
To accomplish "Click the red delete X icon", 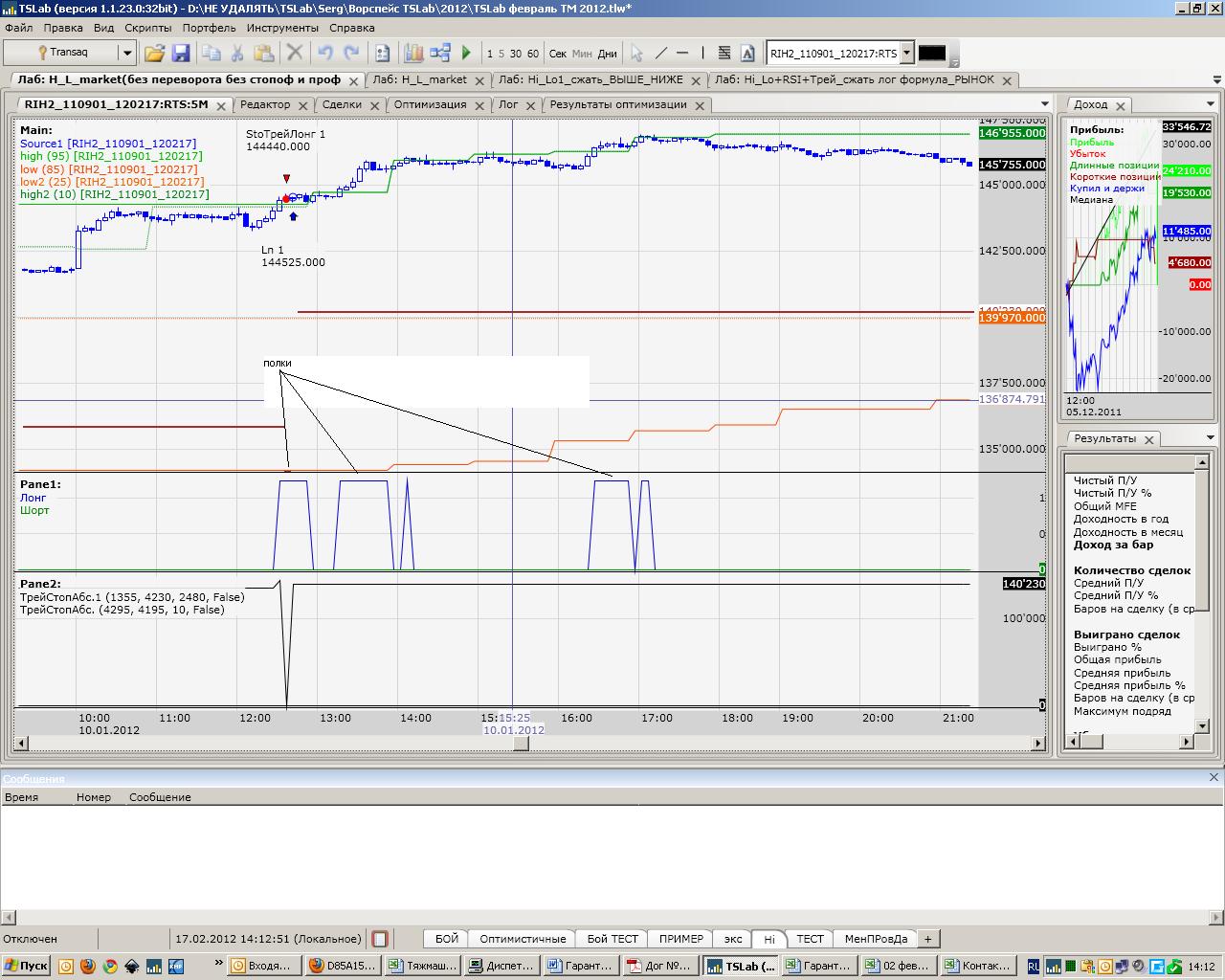I will (295, 54).
